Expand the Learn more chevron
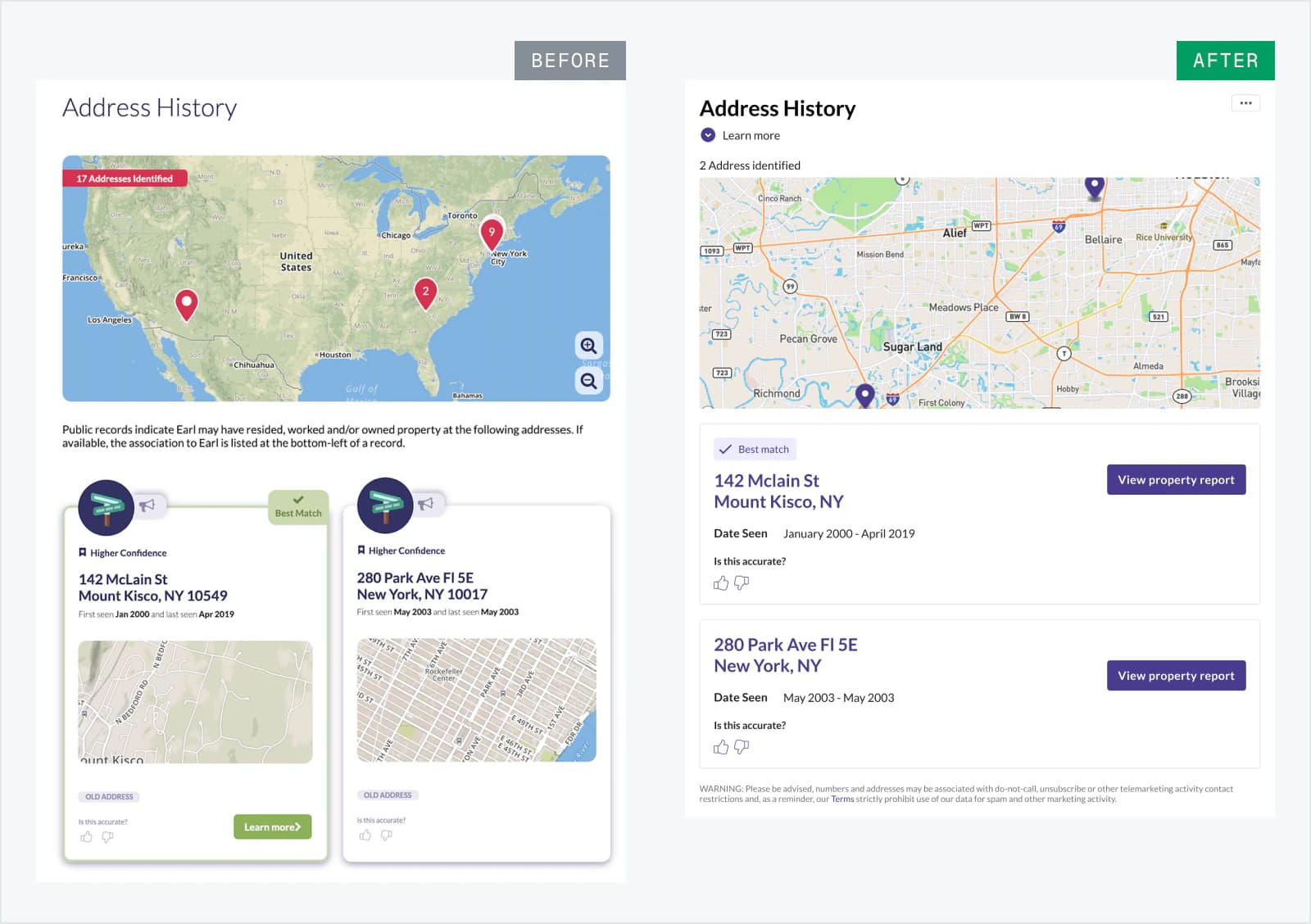This screenshot has width=1311, height=924. click(x=708, y=135)
